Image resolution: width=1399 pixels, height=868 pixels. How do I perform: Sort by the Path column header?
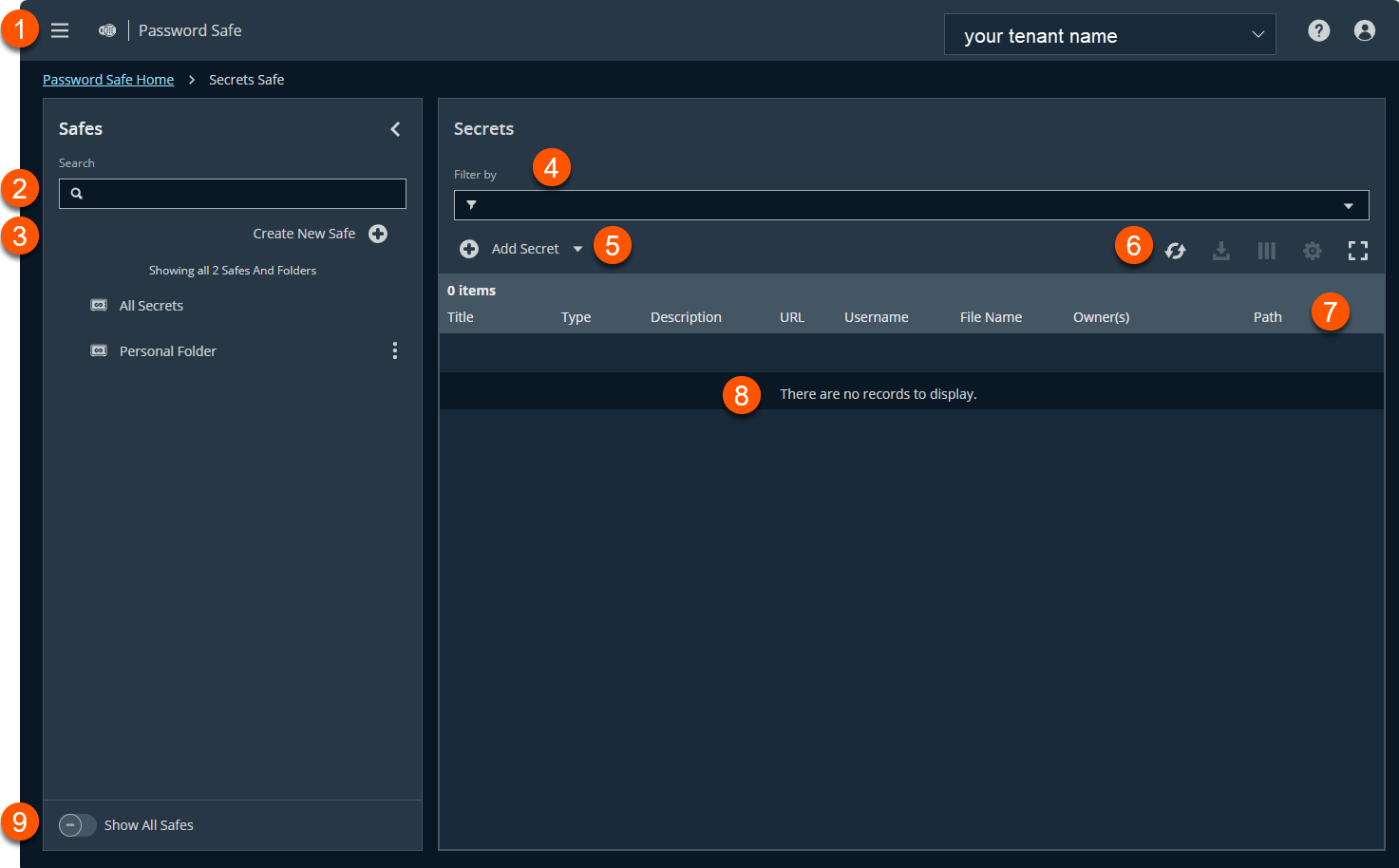point(1267,317)
